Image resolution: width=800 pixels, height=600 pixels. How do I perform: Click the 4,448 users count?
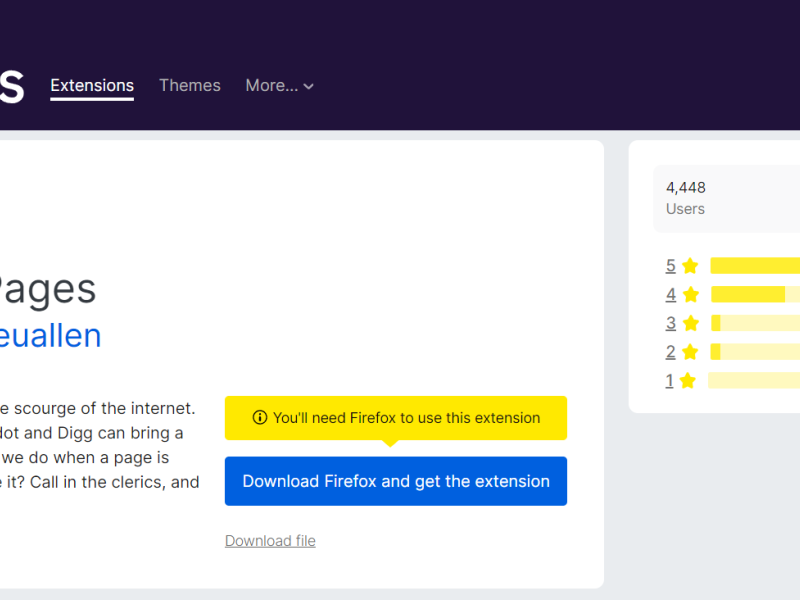coord(686,188)
